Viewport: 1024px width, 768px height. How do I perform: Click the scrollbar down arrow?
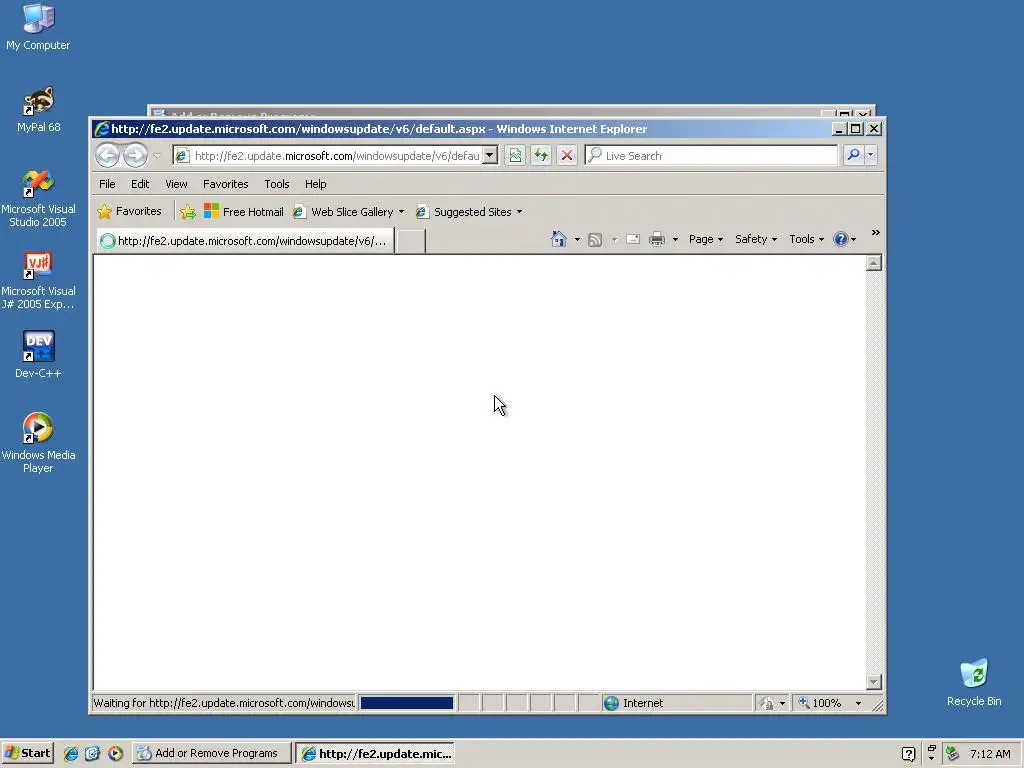click(874, 682)
